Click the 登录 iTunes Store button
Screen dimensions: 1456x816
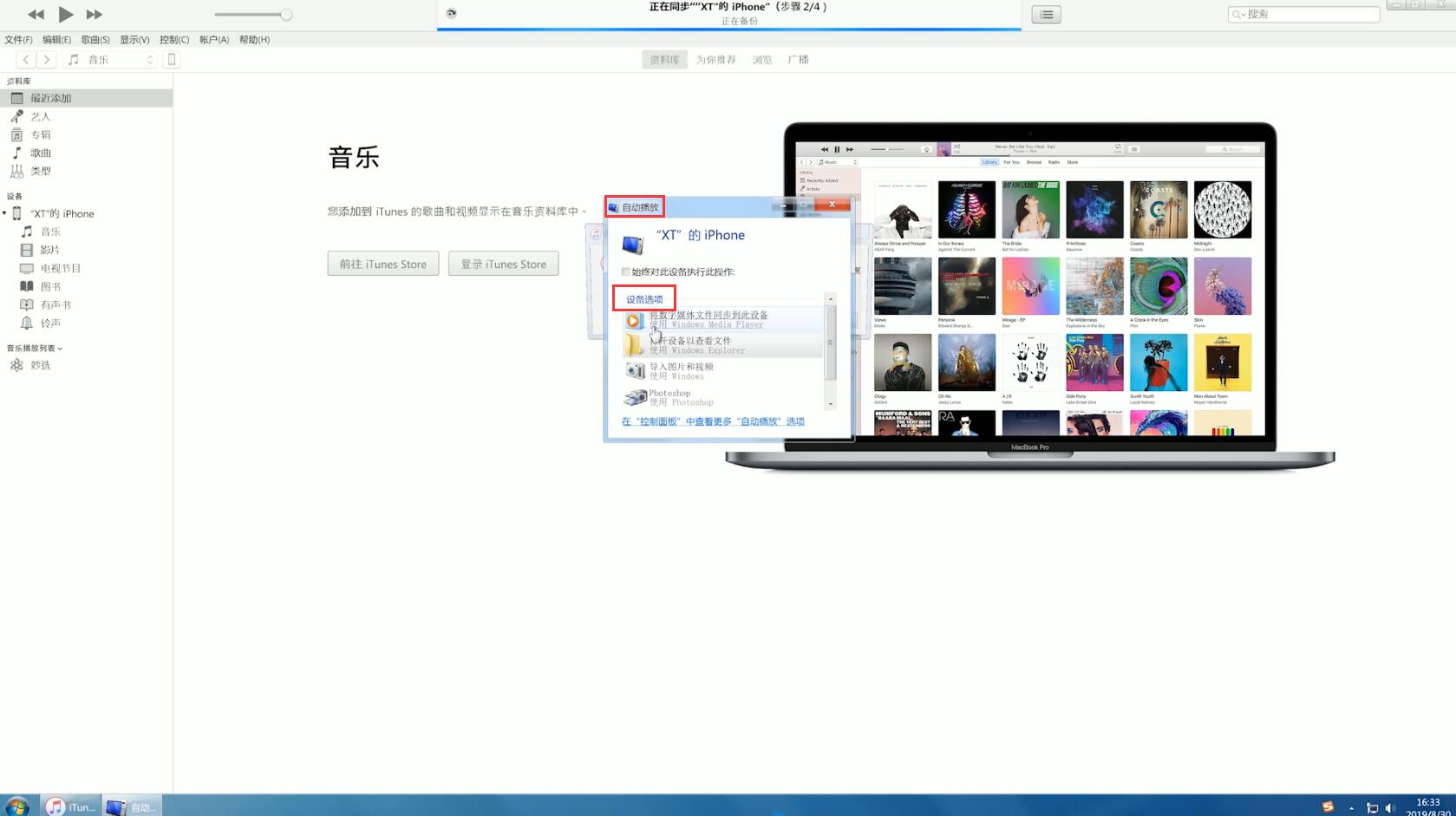[x=503, y=264]
